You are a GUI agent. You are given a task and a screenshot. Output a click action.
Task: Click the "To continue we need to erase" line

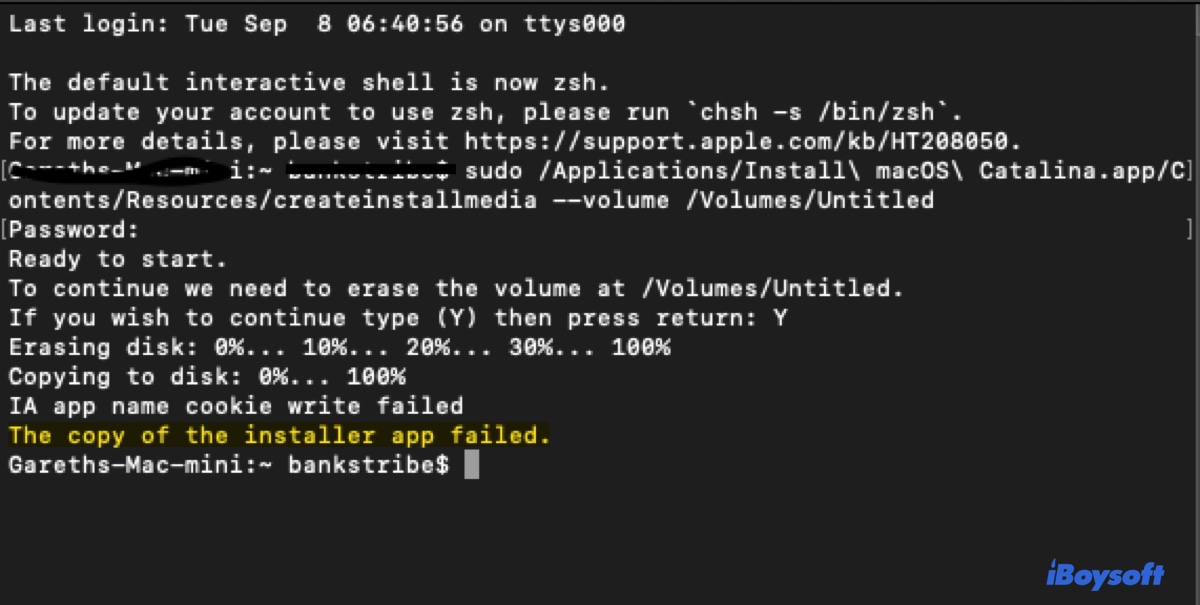456,289
